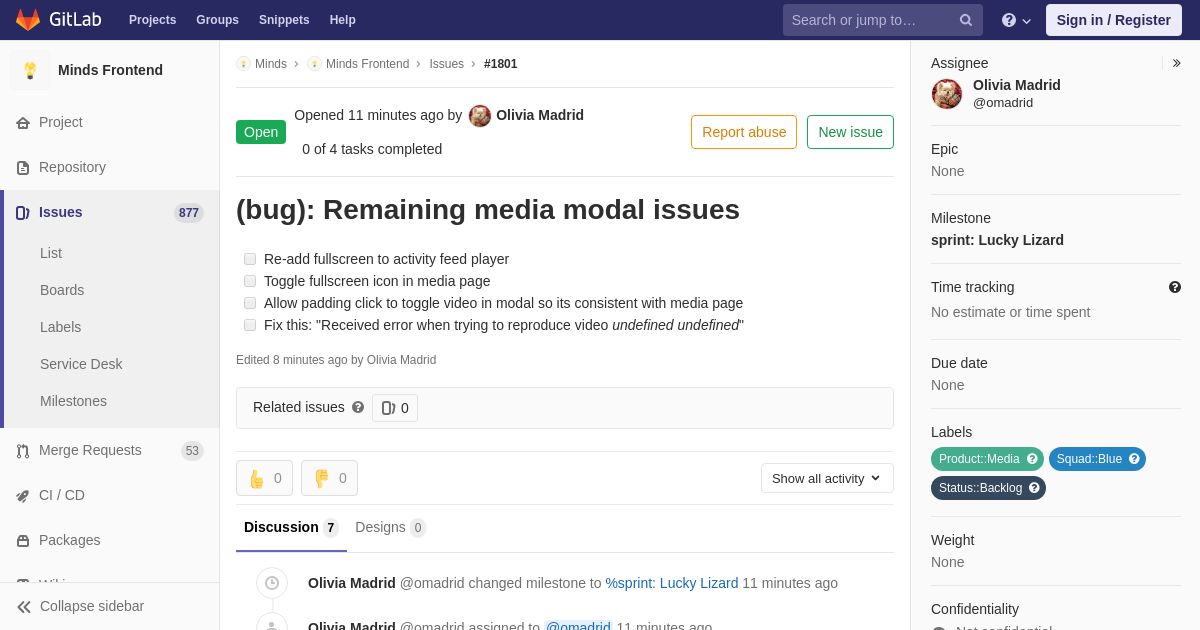Click the Collapse sidebar double-chevron icon
Viewport: 1200px width, 630px height.
click(24, 606)
